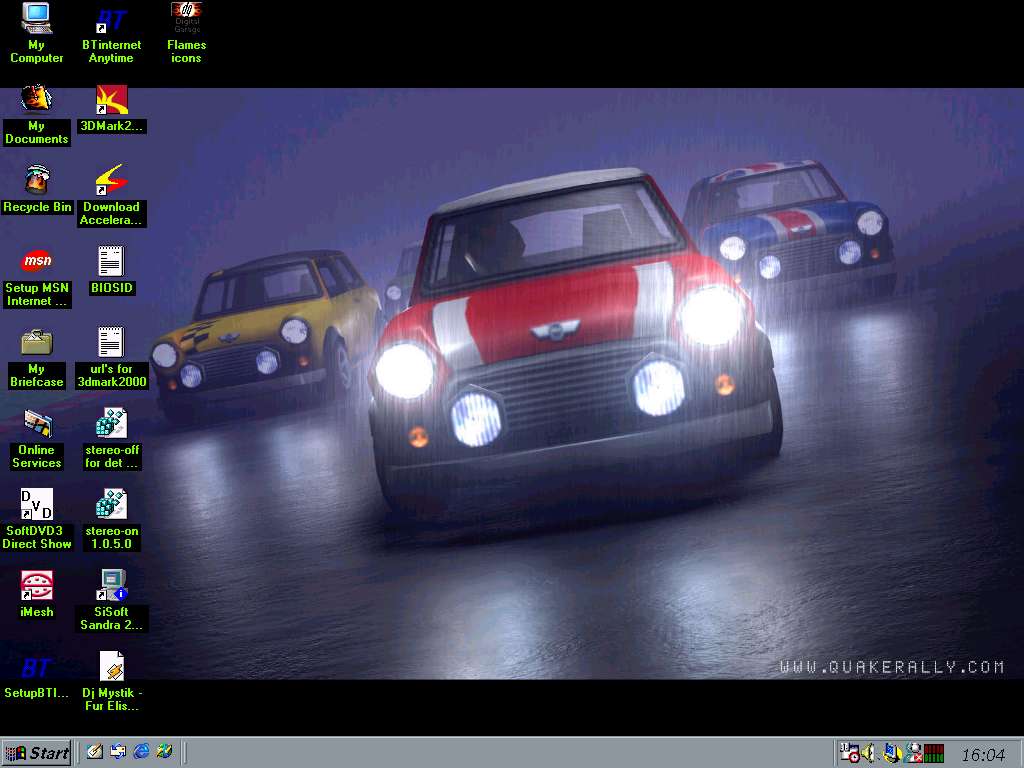Launch Internet Explorer from Quick Launch

(141, 752)
